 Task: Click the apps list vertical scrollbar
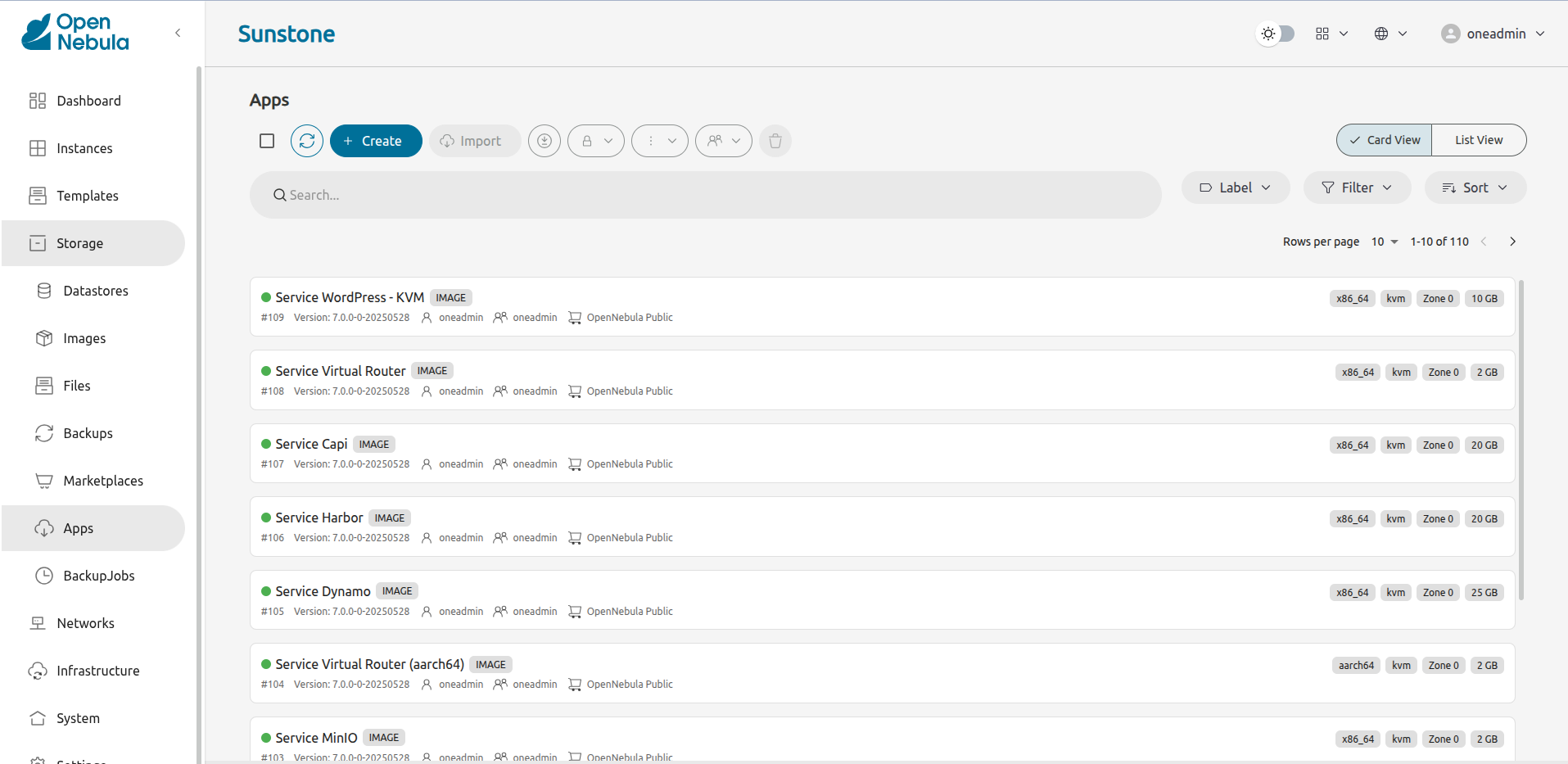(1521, 441)
